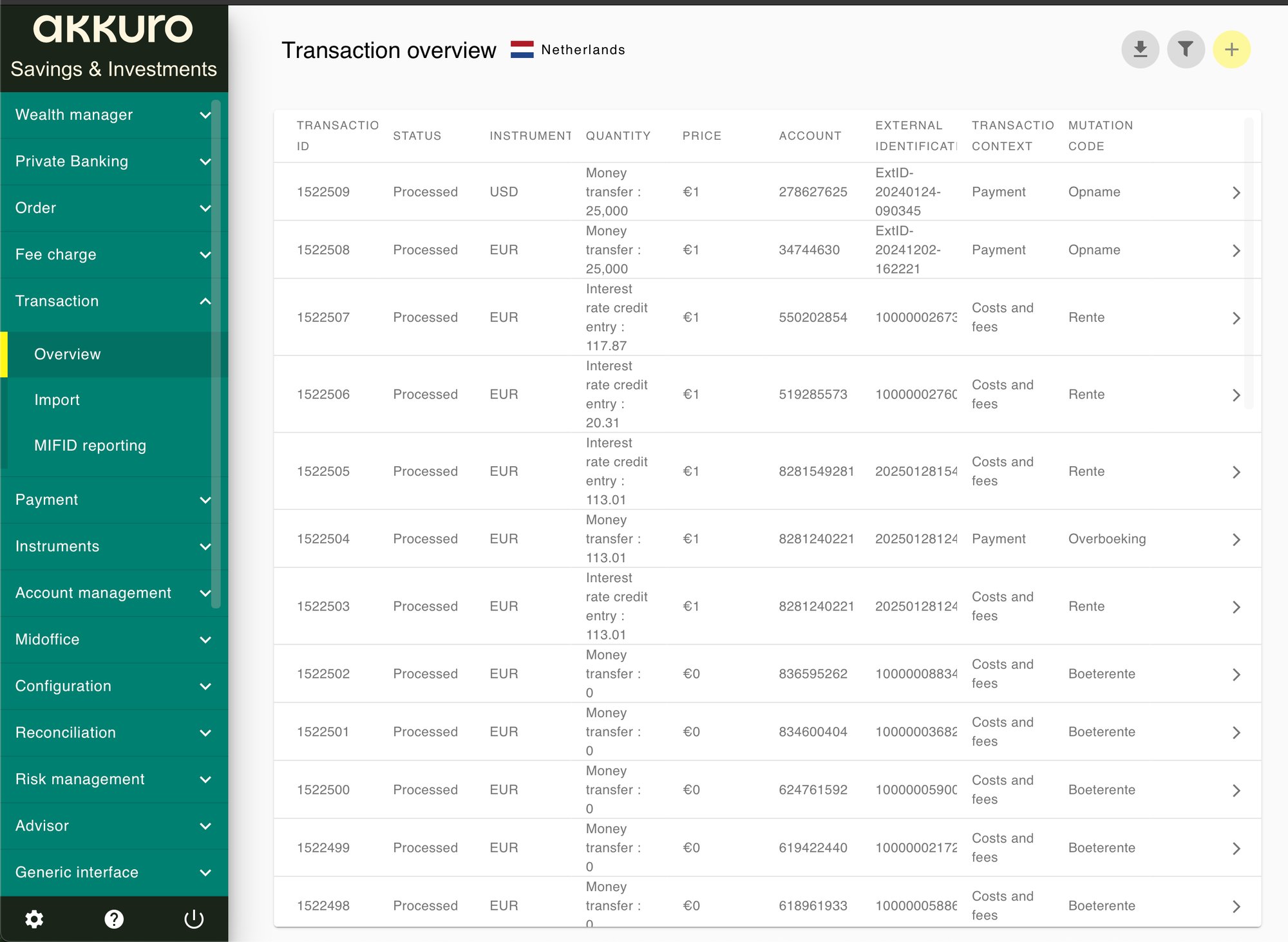The image size is (1288, 942).
Task: Expand the Advisor menu section
Action: tap(114, 826)
